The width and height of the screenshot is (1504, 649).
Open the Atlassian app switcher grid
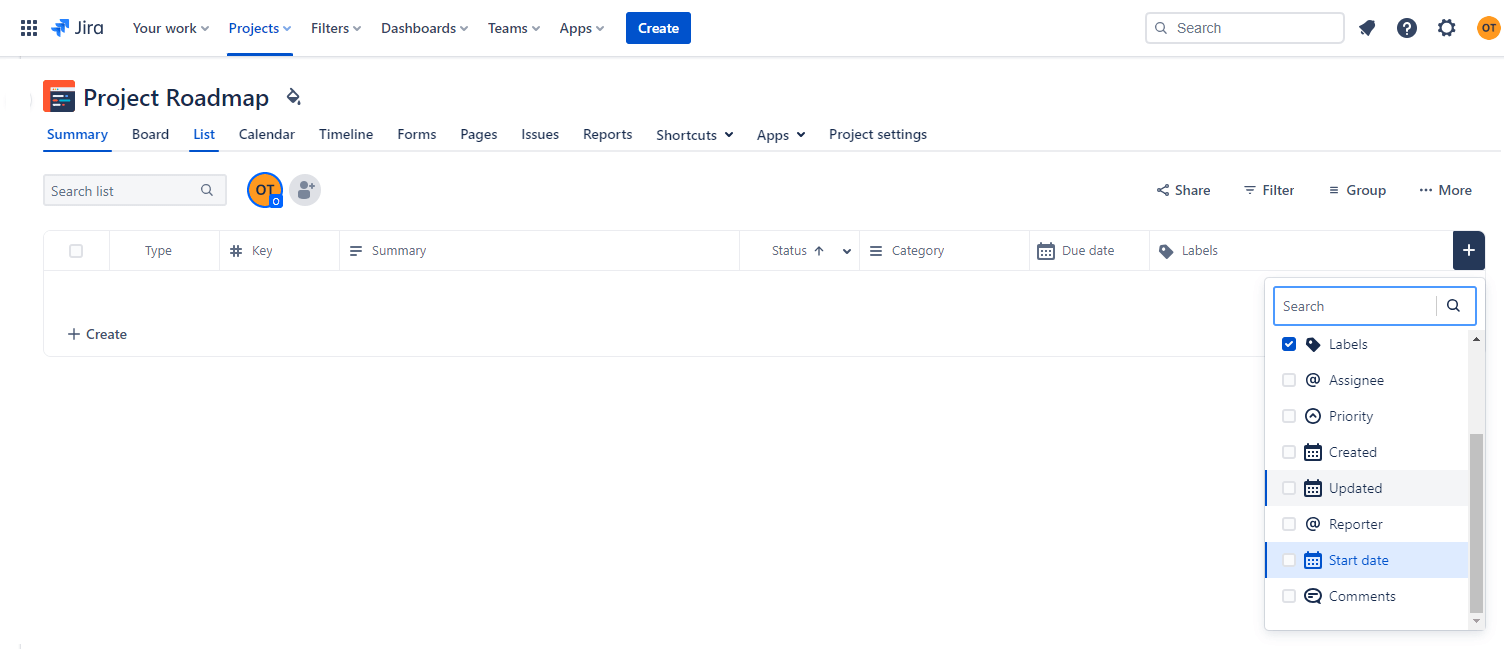coord(28,27)
